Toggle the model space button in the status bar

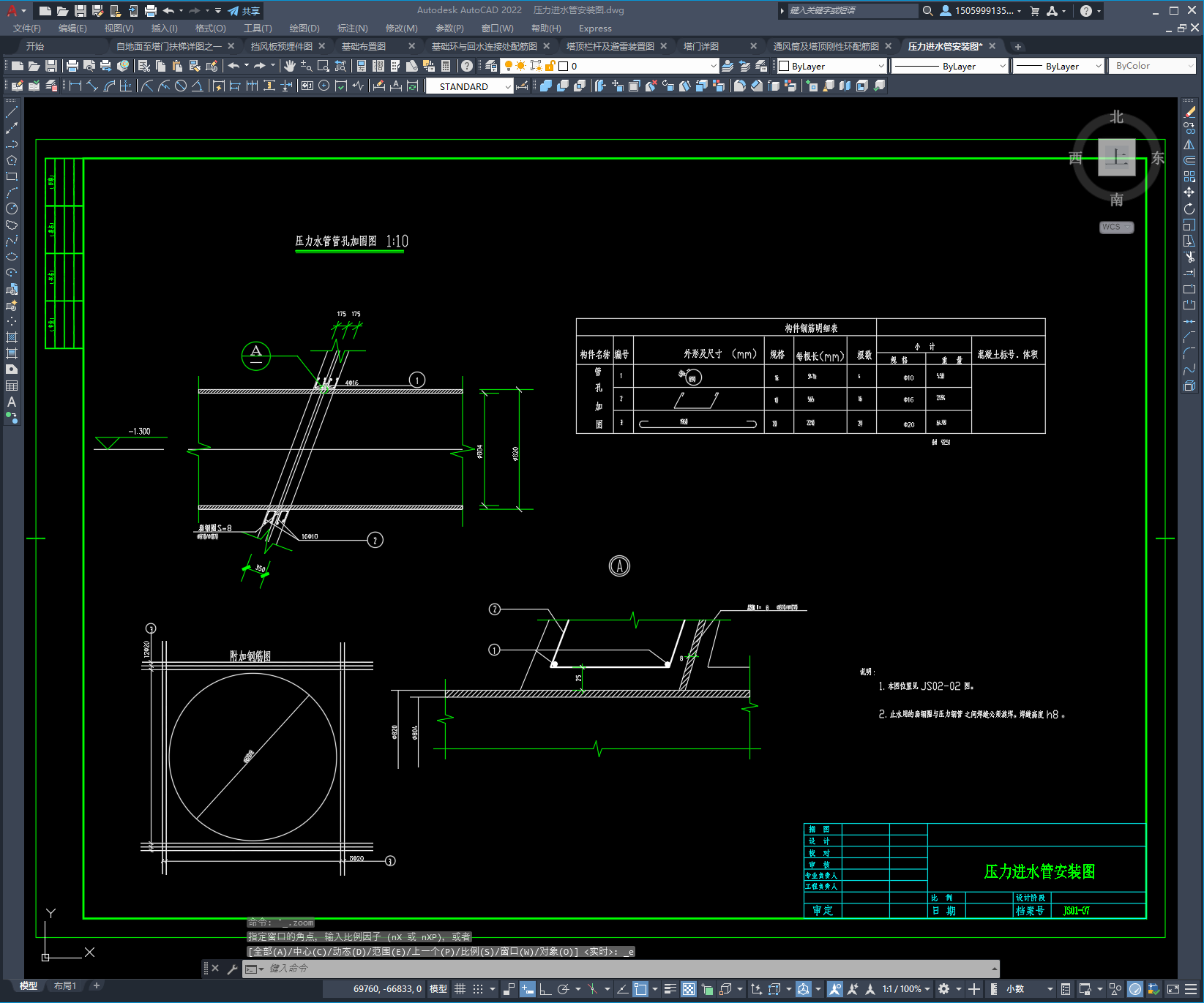(x=438, y=989)
